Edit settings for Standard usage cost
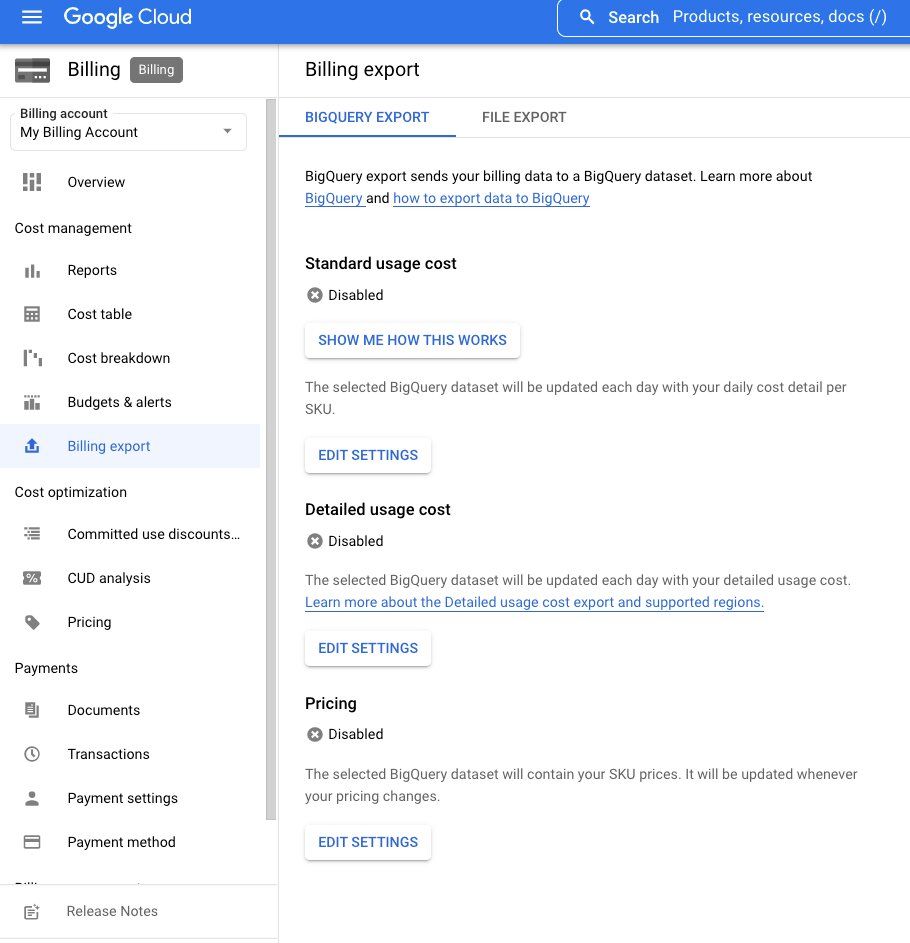This screenshot has width=910, height=943. 368,455
